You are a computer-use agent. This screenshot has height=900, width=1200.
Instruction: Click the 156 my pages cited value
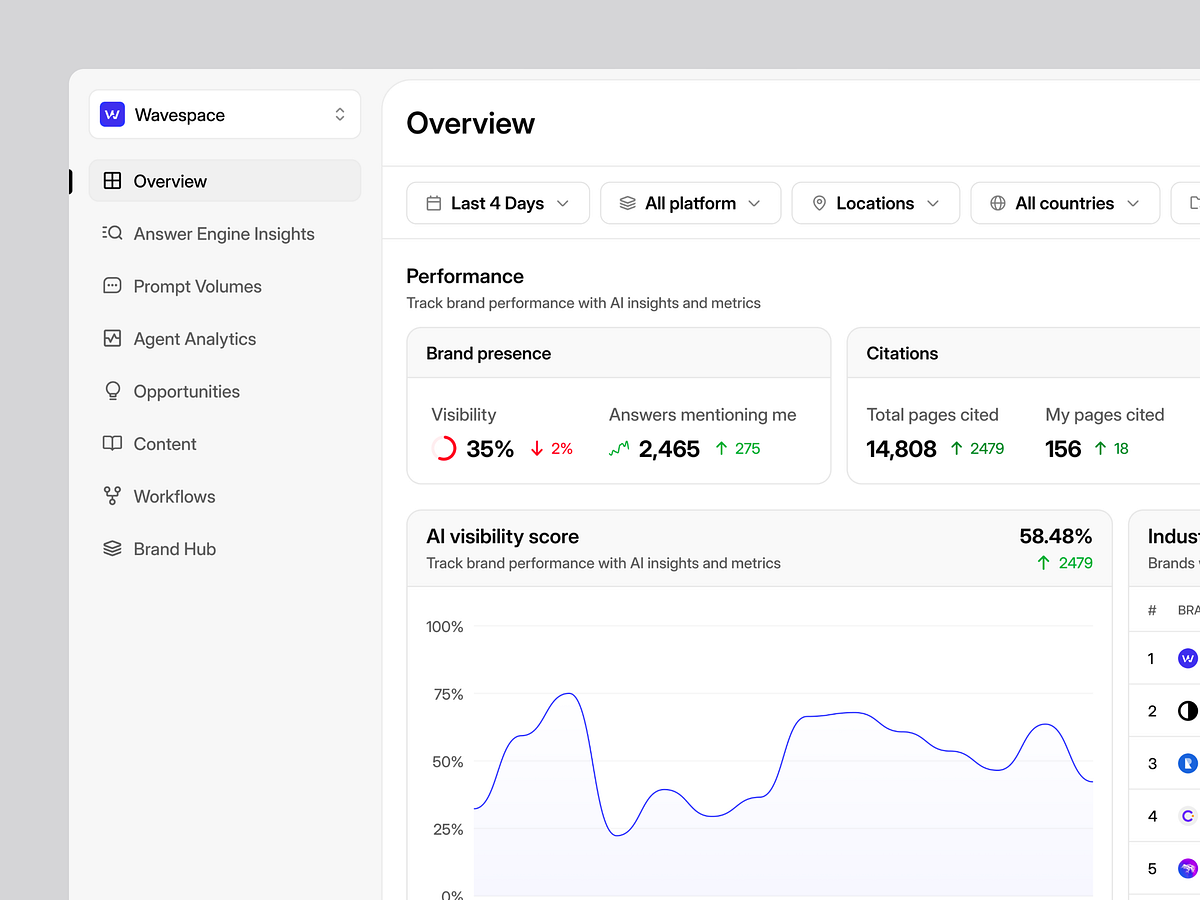tap(1064, 449)
